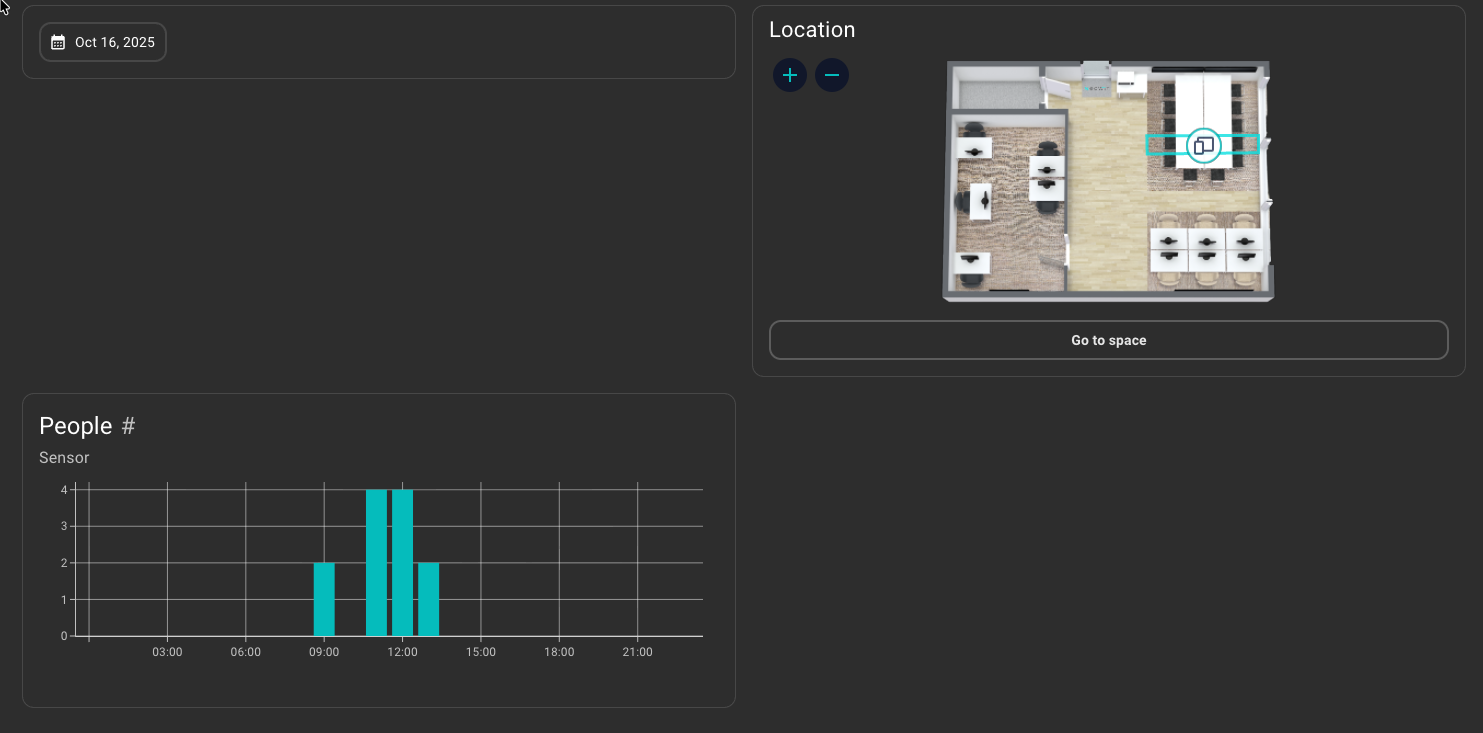This screenshot has width=1483, height=733.
Task: Click the 03:00 time axis label
Action: click(167, 652)
